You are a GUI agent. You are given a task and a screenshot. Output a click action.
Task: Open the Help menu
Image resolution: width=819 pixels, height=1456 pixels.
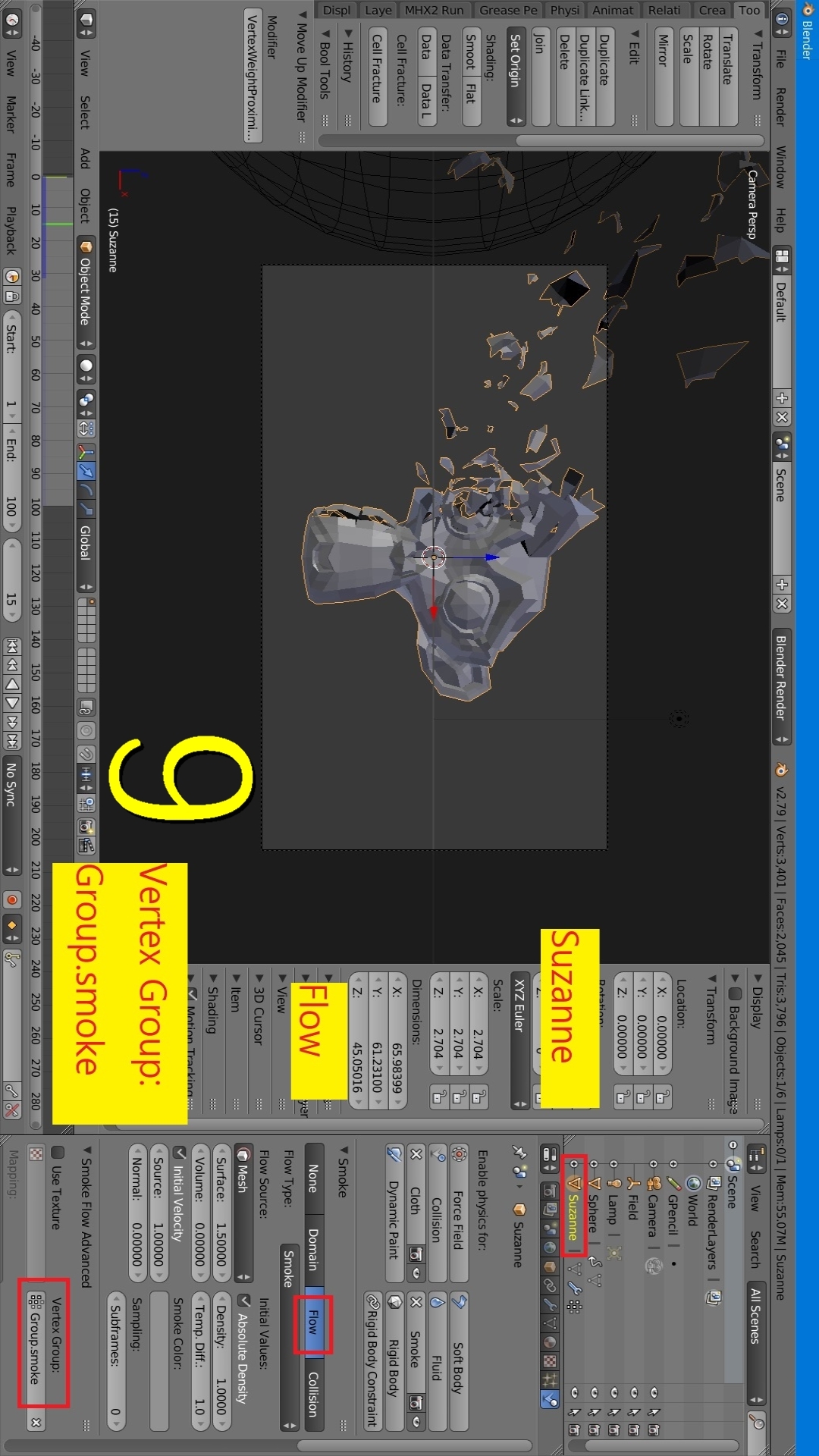[781, 220]
